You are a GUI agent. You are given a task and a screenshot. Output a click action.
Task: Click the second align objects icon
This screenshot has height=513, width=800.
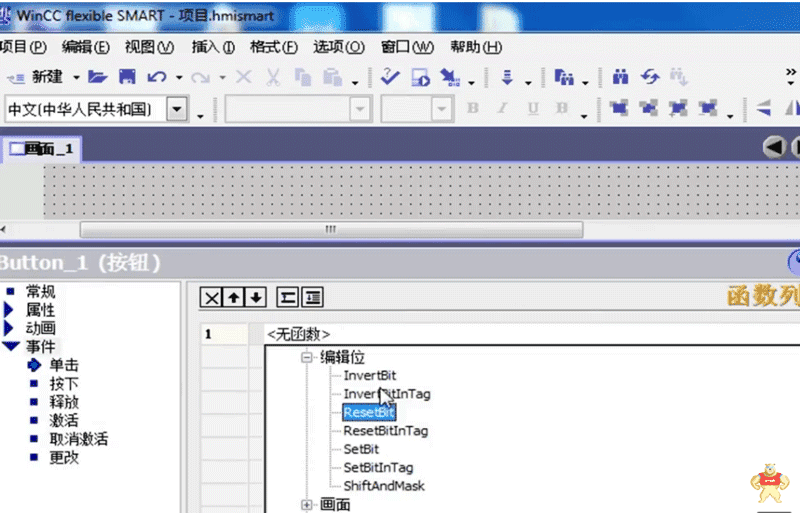[x=648, y=108]
